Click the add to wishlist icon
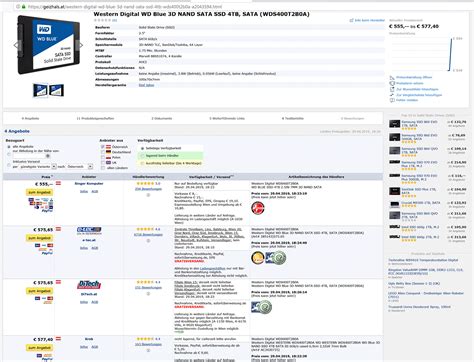474x362 pixels. [x=392, y=89]
